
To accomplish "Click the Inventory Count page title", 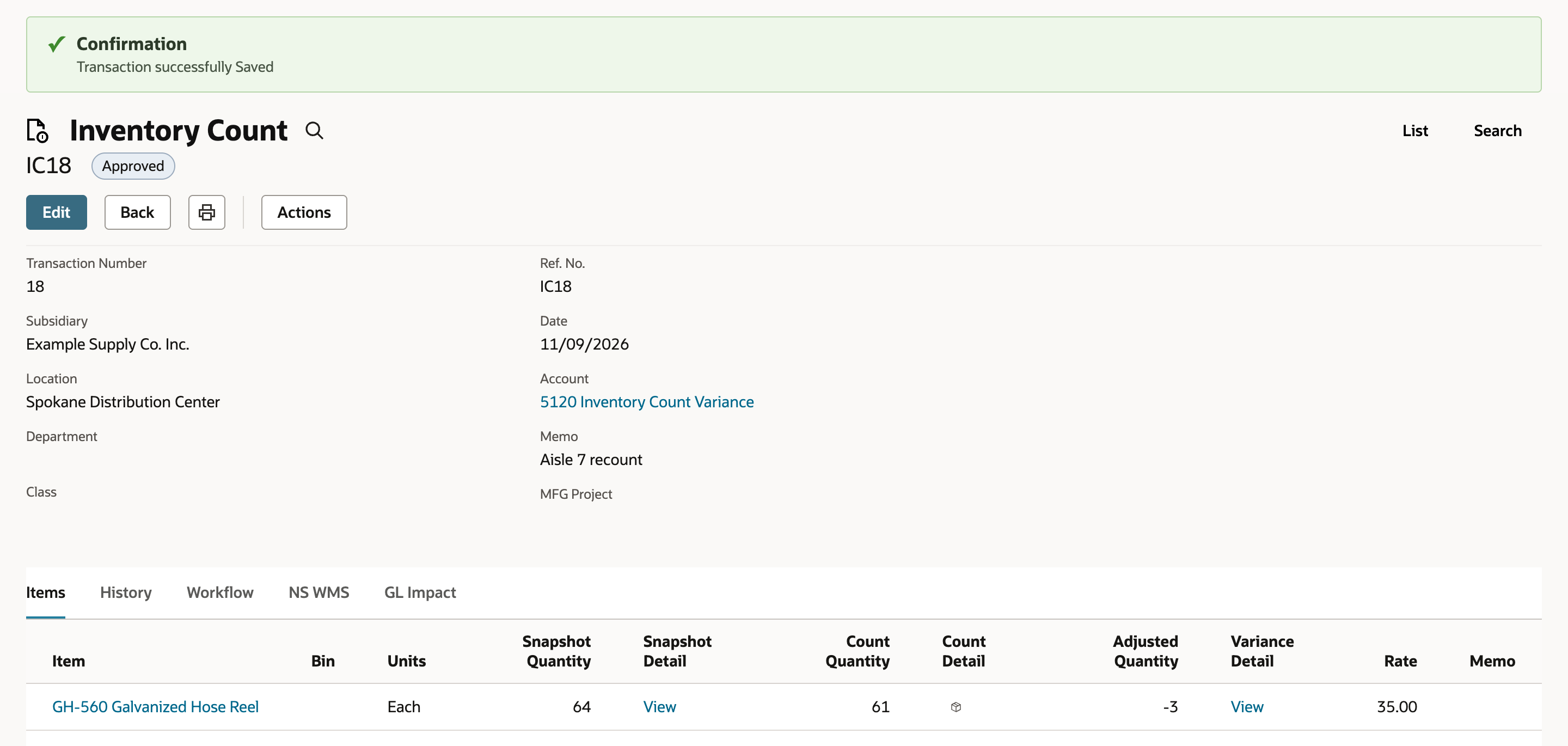I will pyautogui.click(x=179, y=130).
